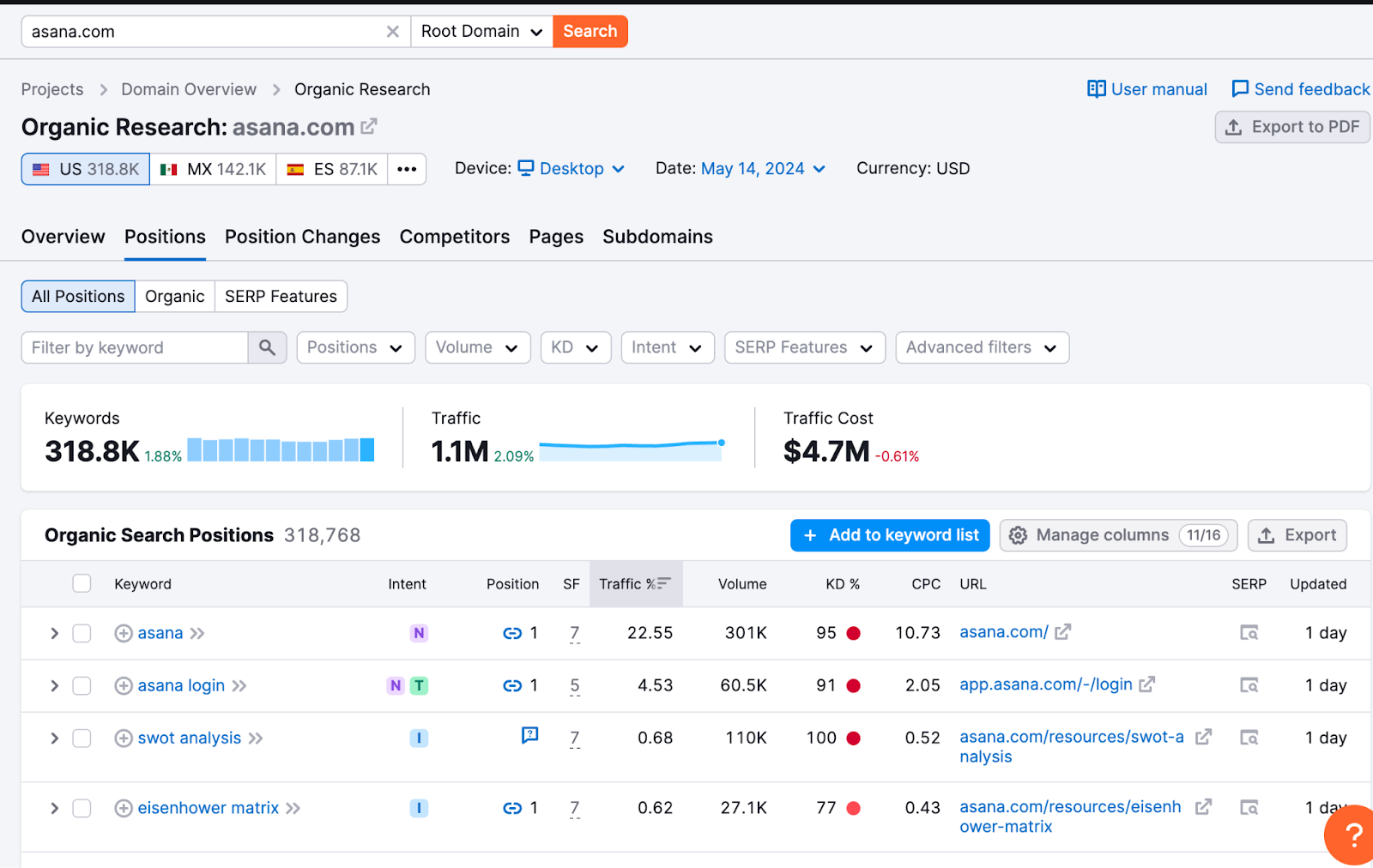Click the table Export button

(1297, 535)
